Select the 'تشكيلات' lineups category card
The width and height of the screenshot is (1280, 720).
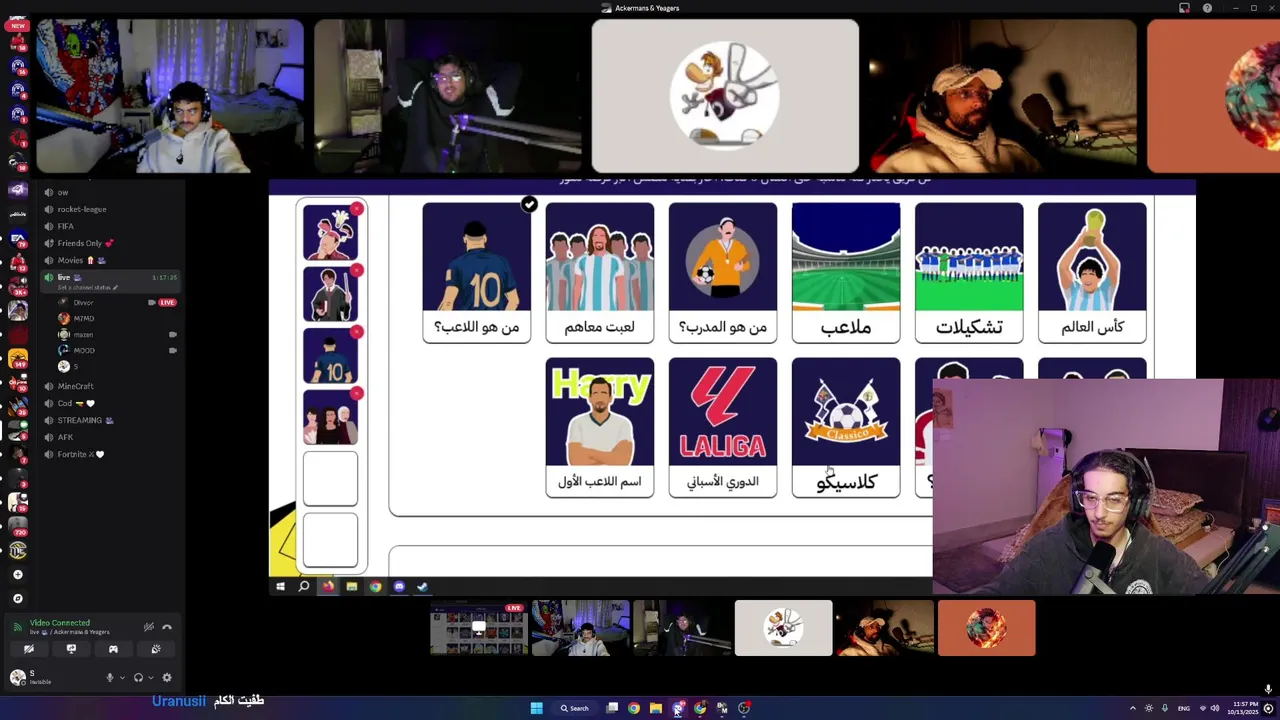click(x=969, y=273)
